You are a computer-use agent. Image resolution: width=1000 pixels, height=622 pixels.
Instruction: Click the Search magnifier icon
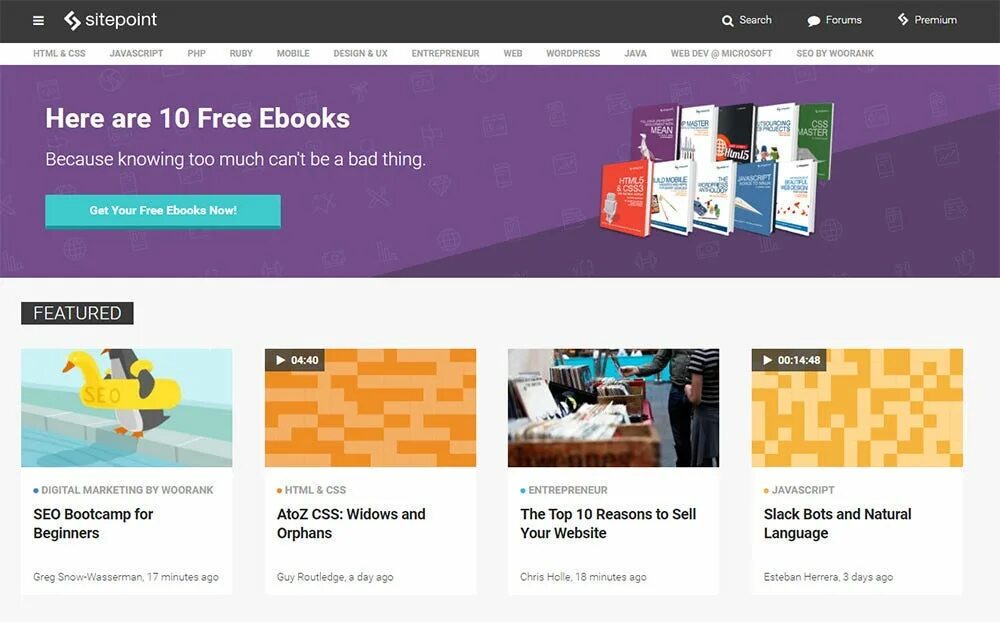click(727, 20)
